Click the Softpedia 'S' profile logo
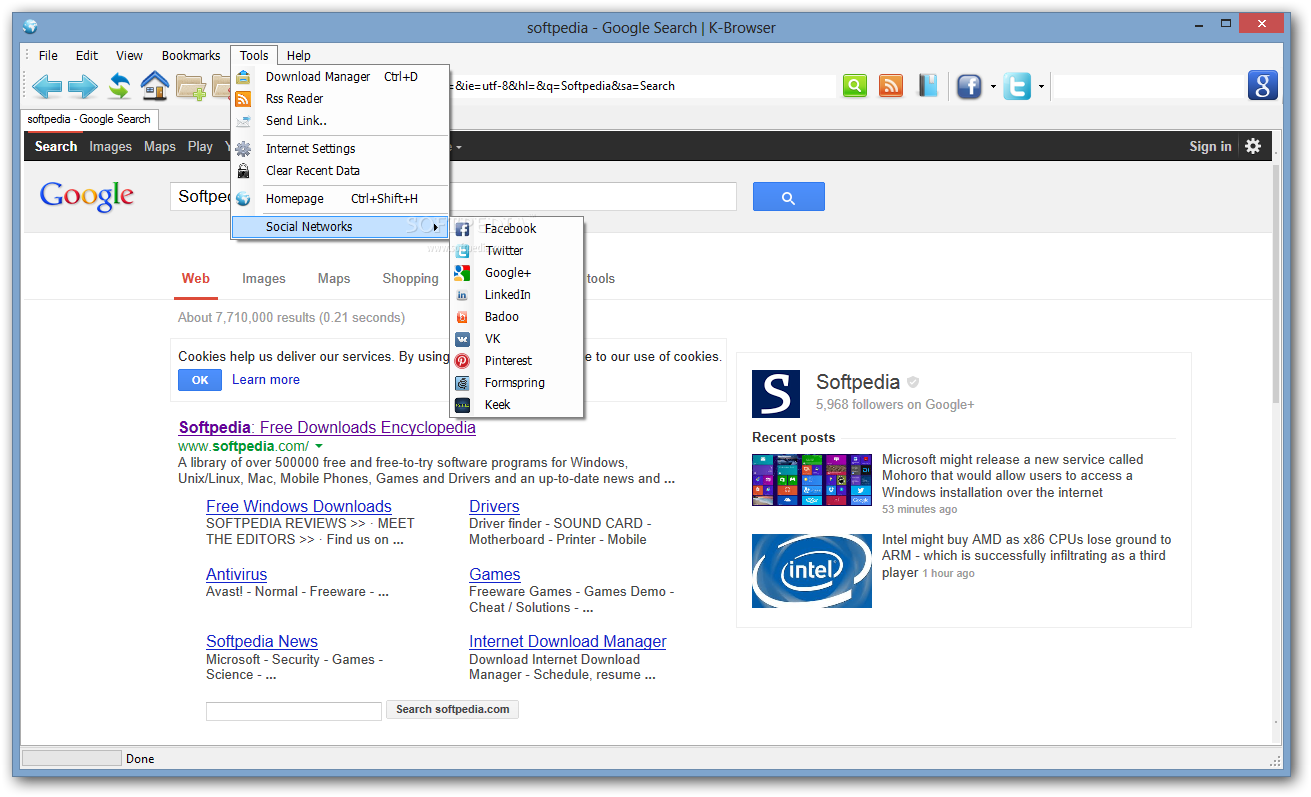Screen dimensions: 1311x797 (776, 394)
